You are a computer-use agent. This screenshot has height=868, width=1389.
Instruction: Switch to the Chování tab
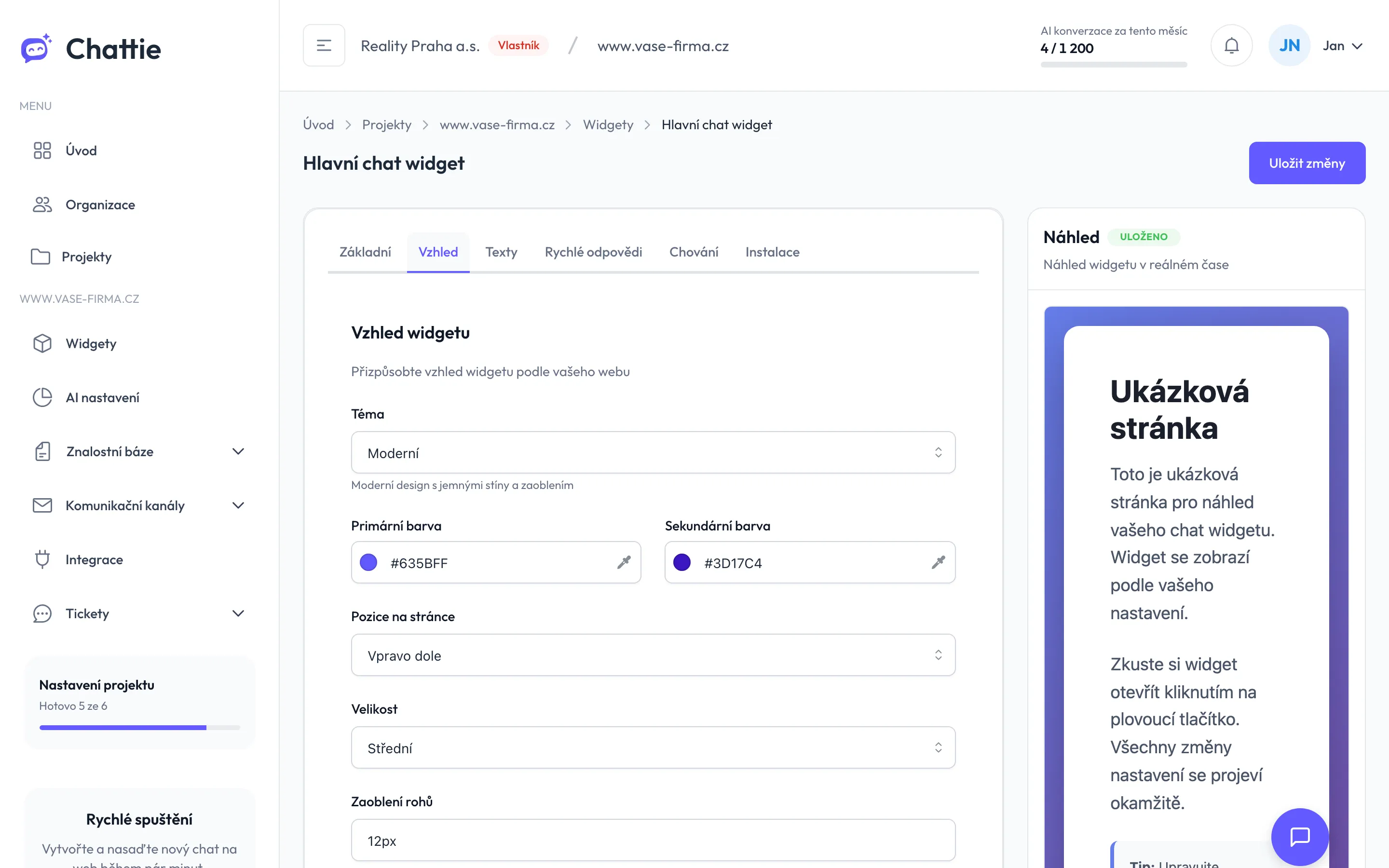694,252
